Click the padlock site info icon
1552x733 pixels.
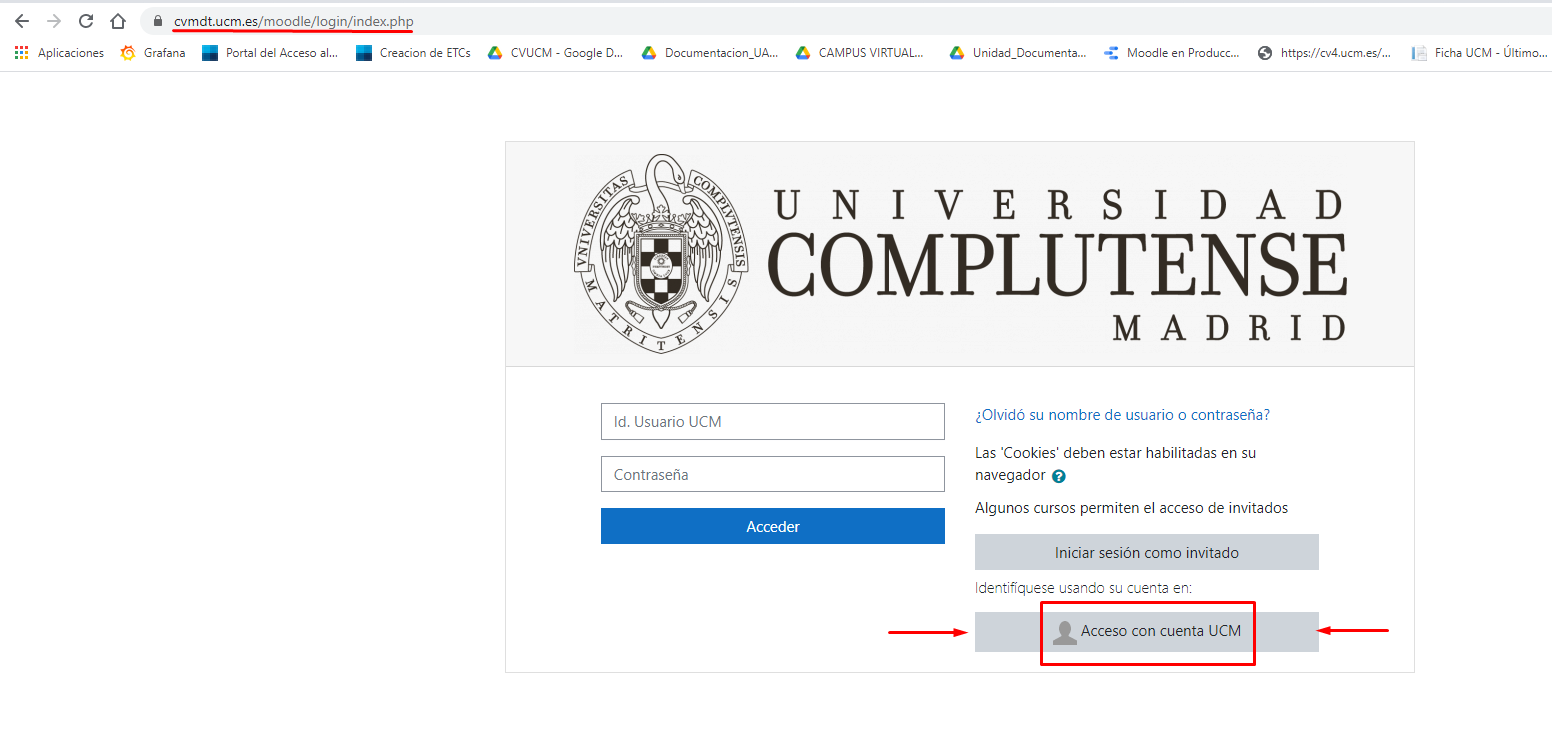click(158, 21)
